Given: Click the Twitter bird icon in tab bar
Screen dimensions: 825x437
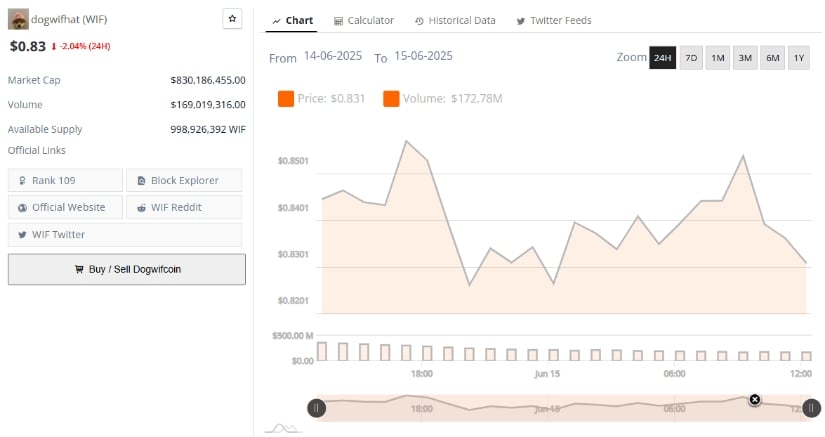Looking at the screenshot, I should (x=520, y=22).
